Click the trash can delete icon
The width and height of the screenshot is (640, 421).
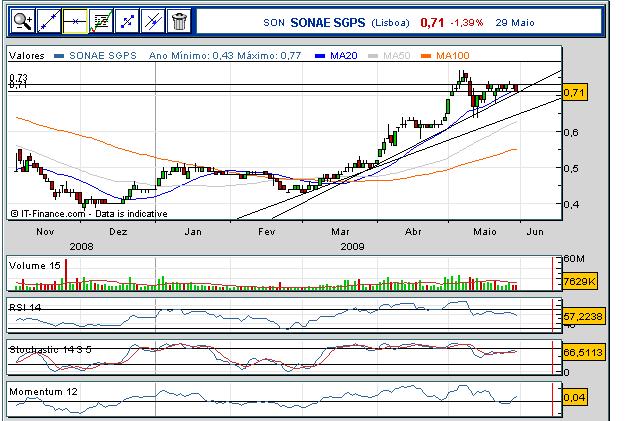point(179,21)
